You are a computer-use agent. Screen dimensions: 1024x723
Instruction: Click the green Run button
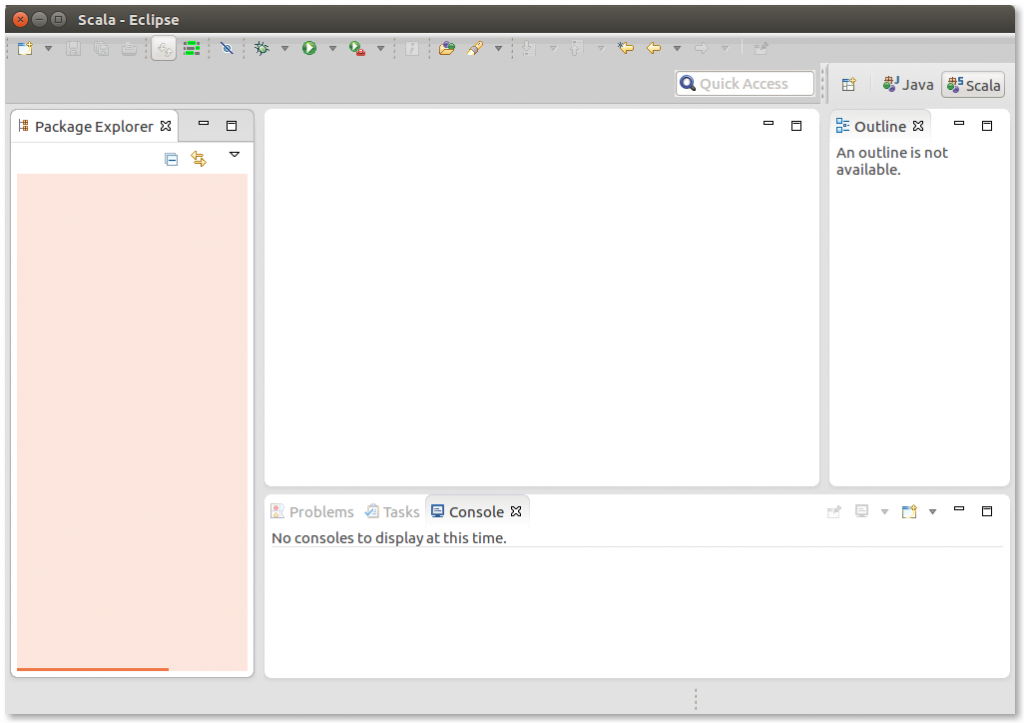click(310, 48)
